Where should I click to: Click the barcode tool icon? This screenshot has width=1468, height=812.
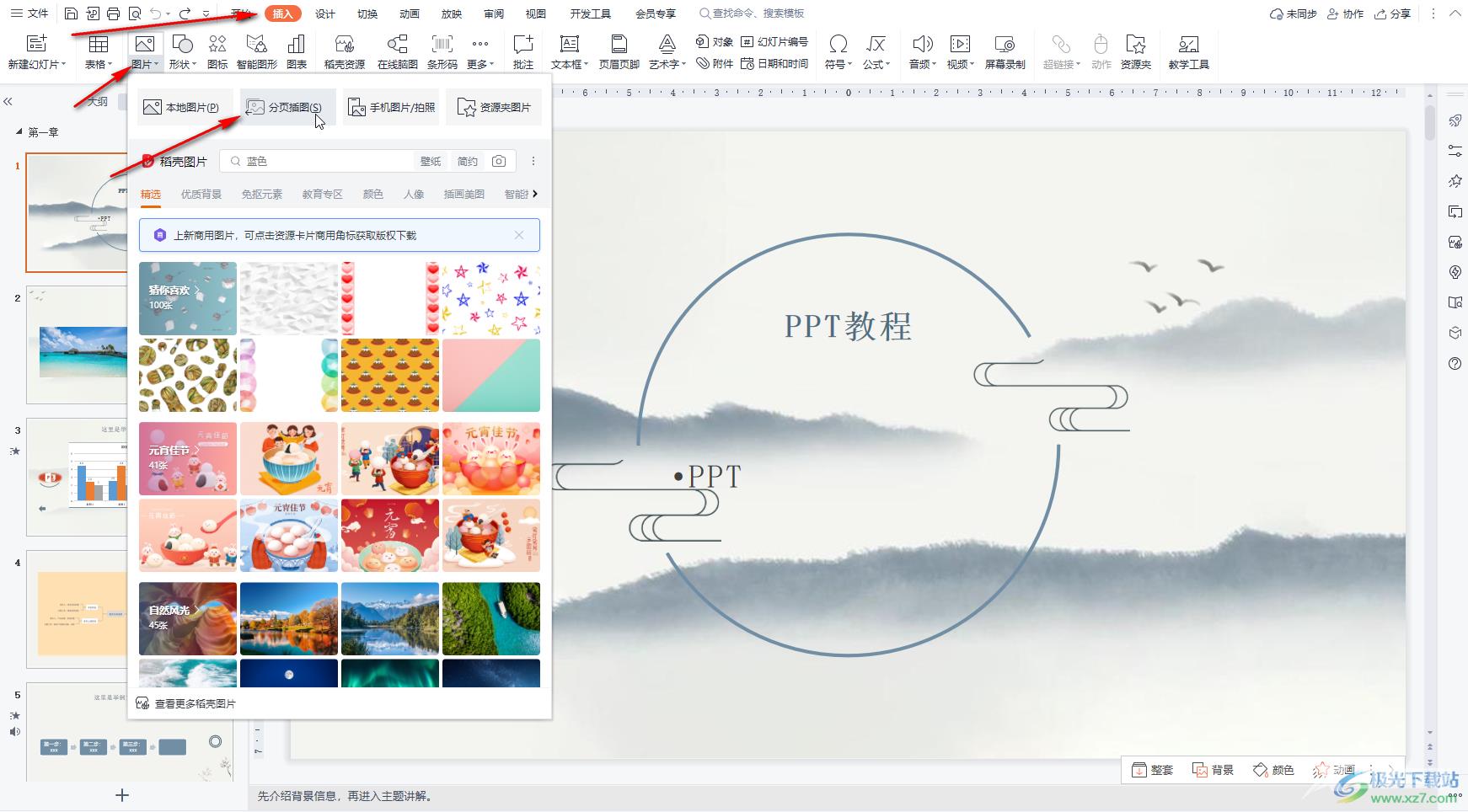tap(442, 44)
